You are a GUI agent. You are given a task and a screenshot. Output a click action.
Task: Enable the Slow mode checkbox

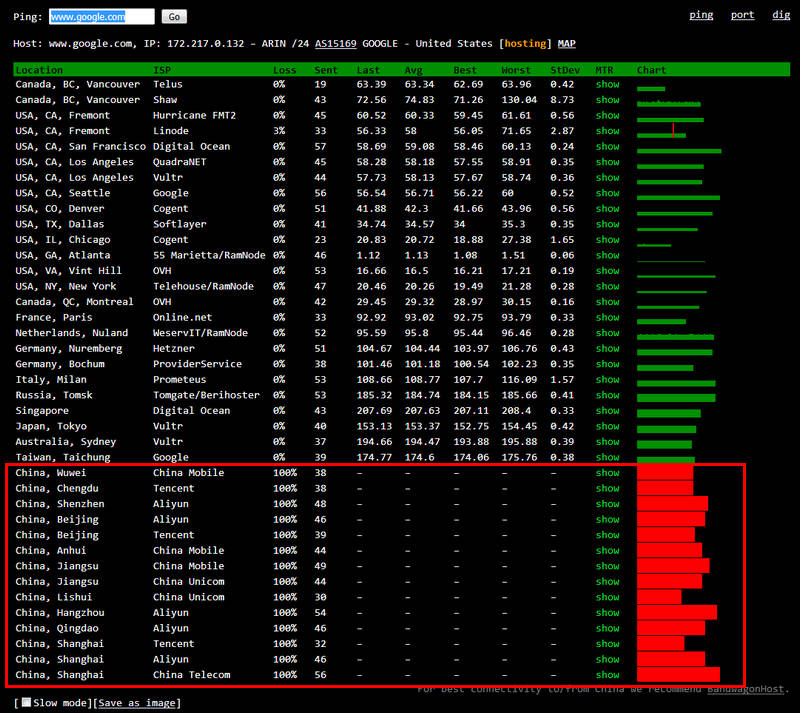coord(27,703)
